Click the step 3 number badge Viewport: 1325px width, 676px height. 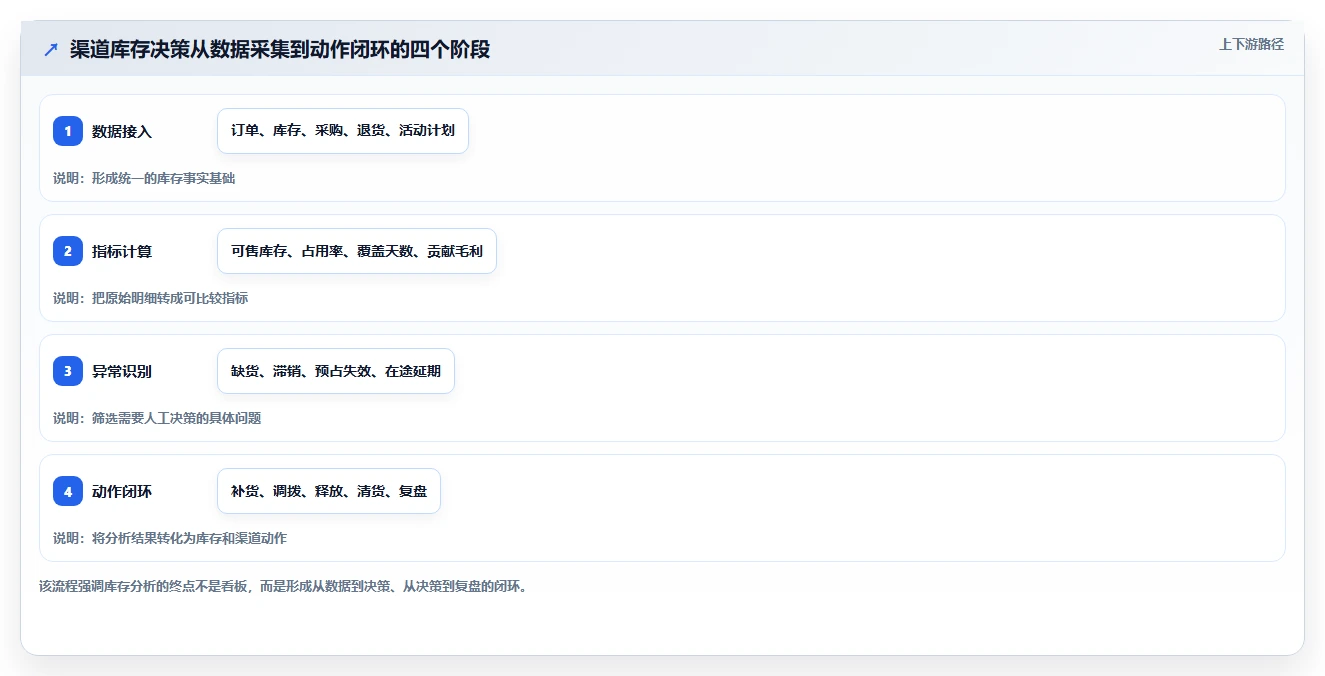tap(68, 371)
